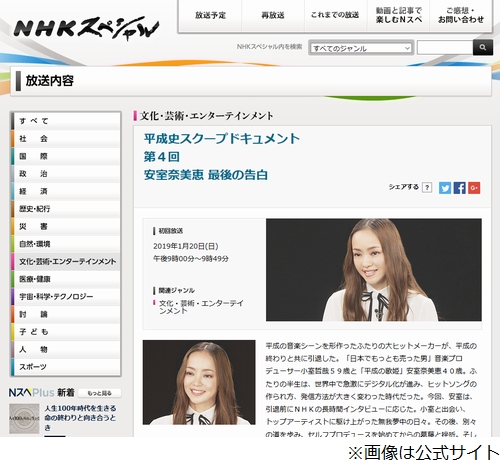
Task: Open the share help question mark
Action: pos(427,187)
